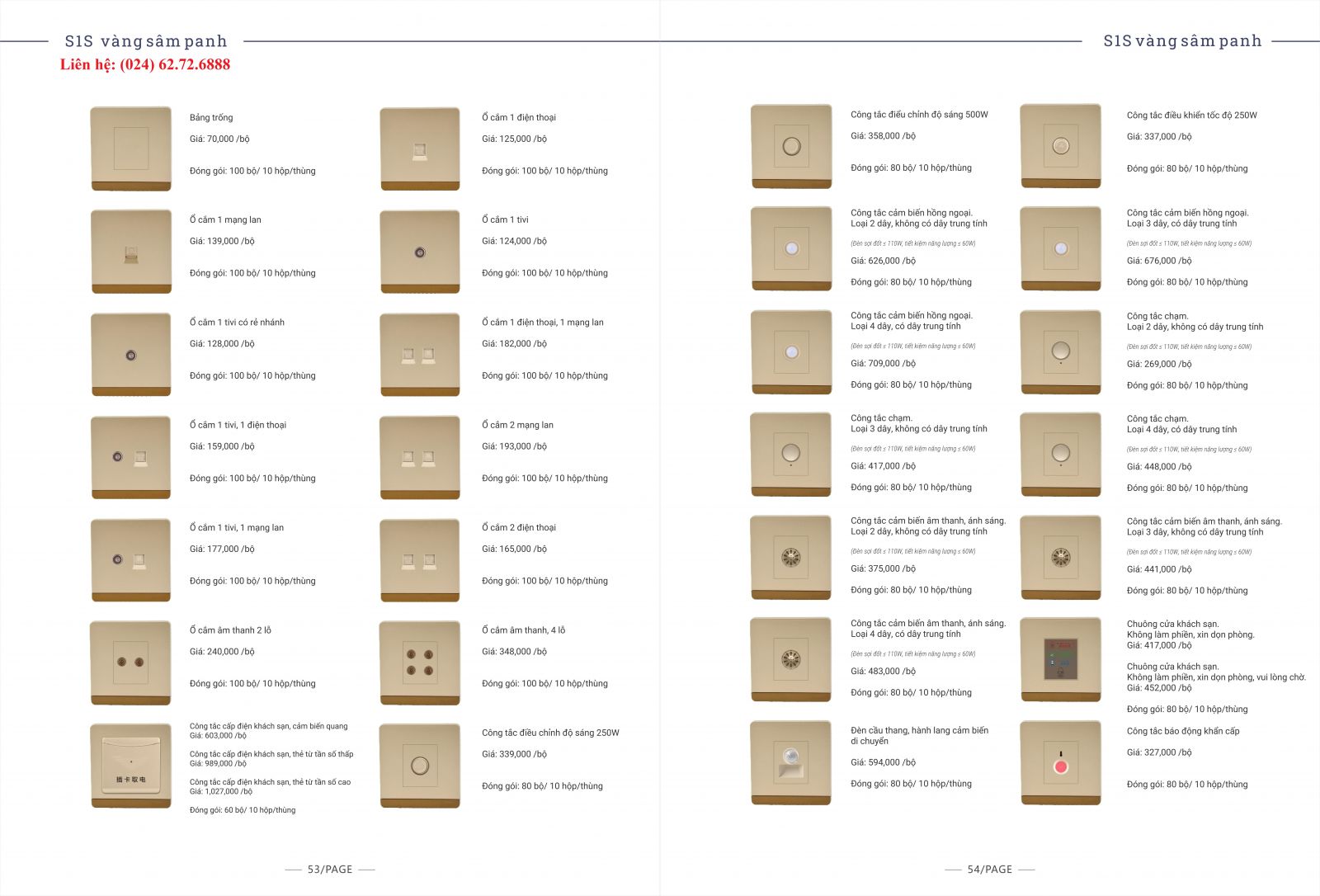Click the left page S1S vàng sâm panh heading
The width and height of the screenshot is (1320, 896).
click(x=146, y=41)
